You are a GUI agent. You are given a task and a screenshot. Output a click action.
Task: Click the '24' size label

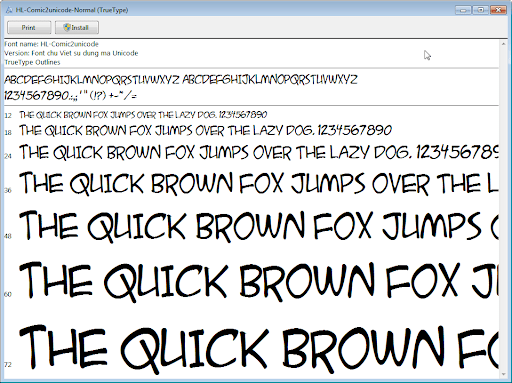coord(8,156)
